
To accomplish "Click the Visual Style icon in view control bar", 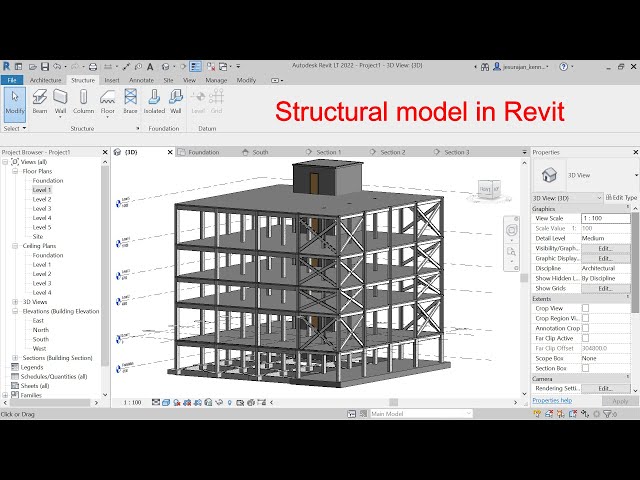I will pos(166,402).
